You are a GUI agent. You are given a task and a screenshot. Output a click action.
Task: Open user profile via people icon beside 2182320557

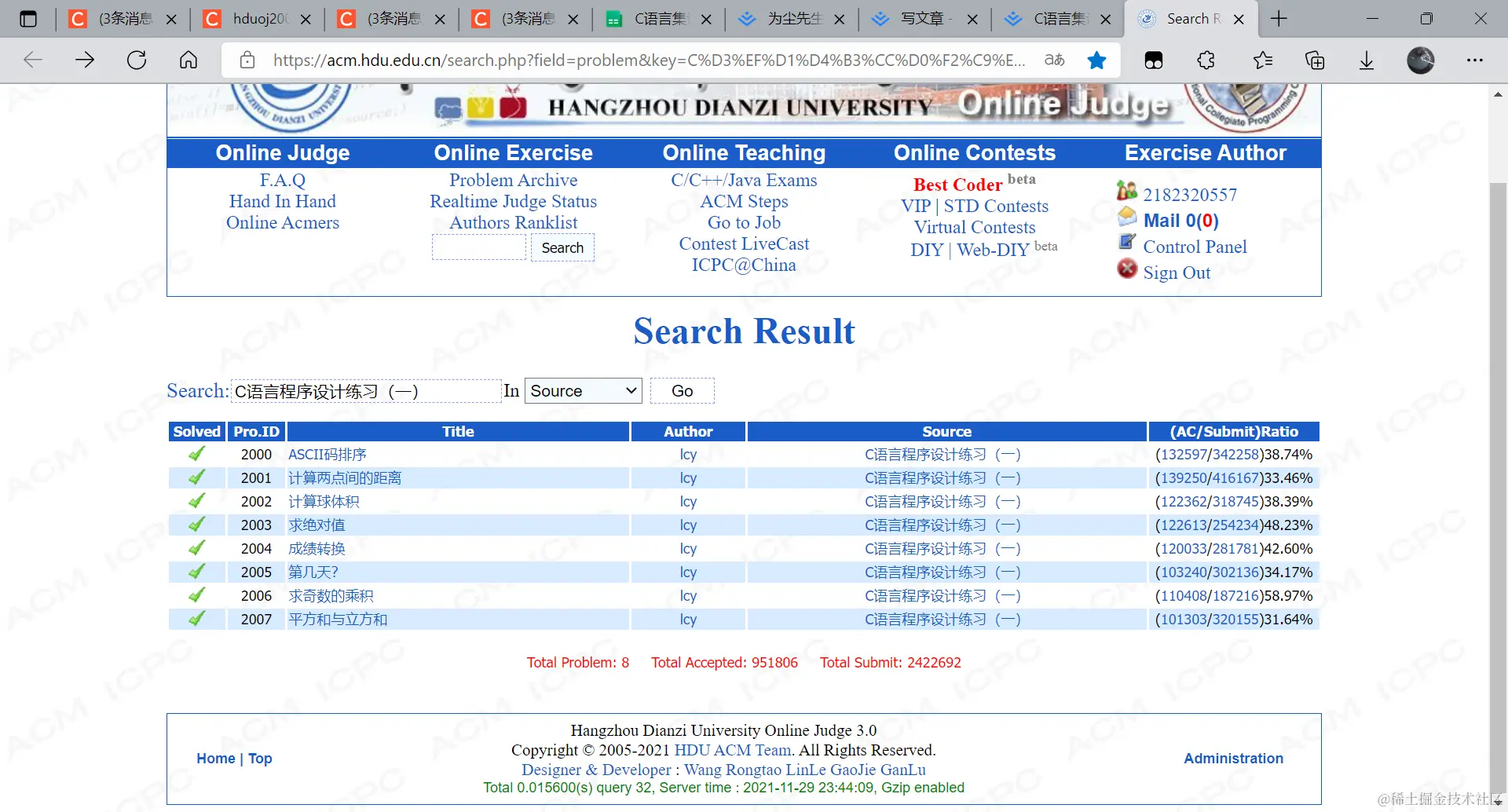click(1127, 190)
